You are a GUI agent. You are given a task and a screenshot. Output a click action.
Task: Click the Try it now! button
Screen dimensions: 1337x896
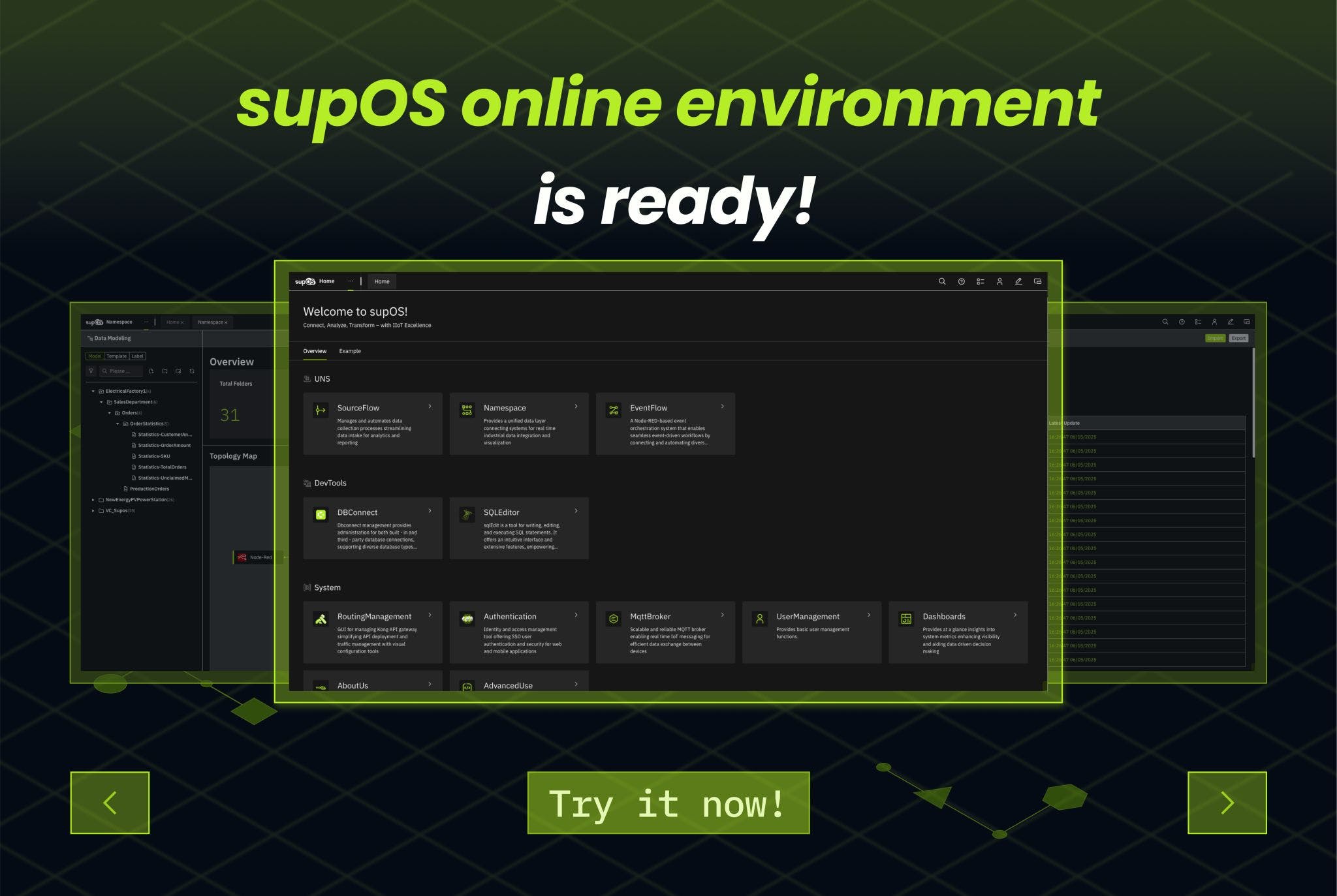coord(668,803)
